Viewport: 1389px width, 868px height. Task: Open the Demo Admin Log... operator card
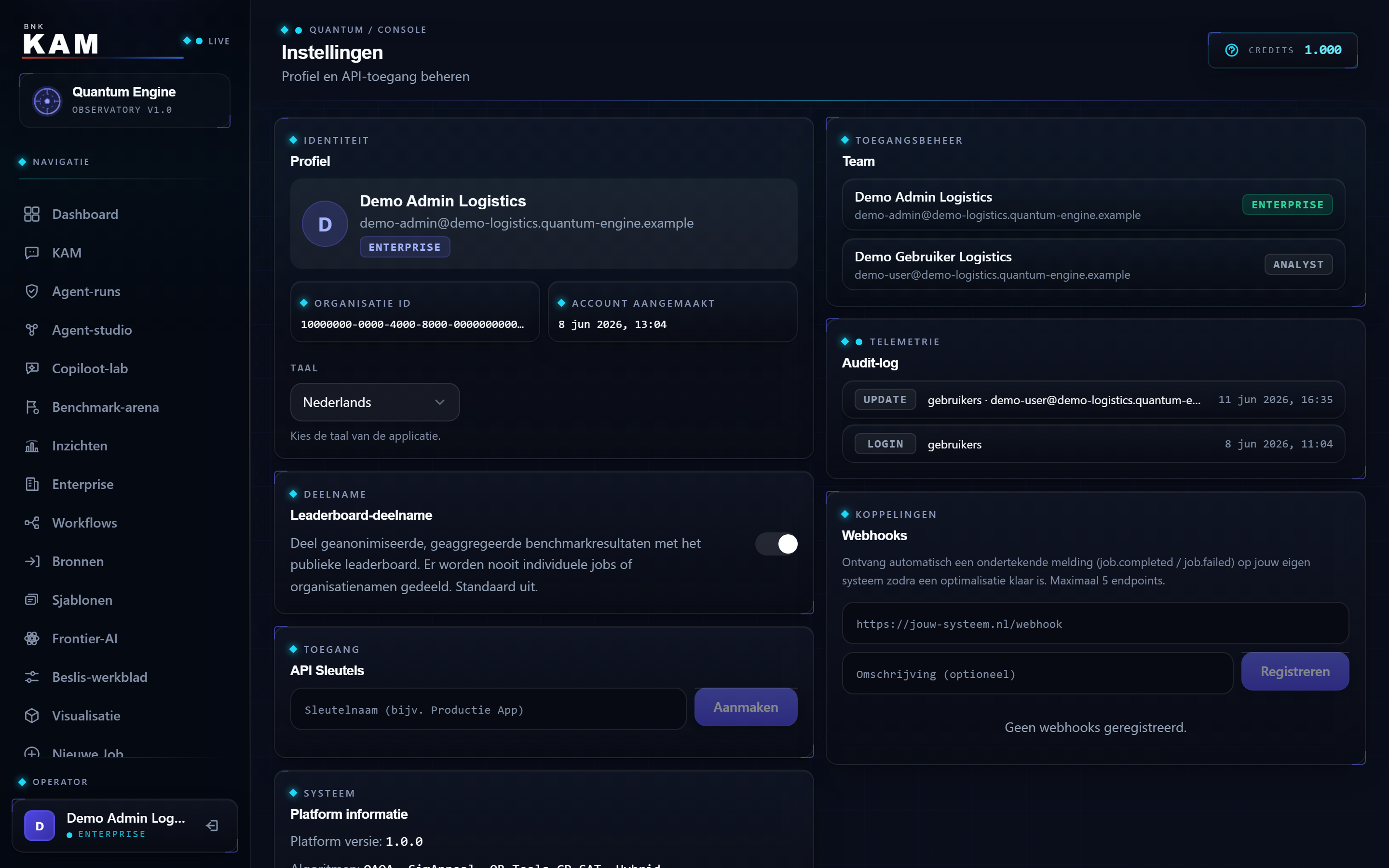point(124,826)
